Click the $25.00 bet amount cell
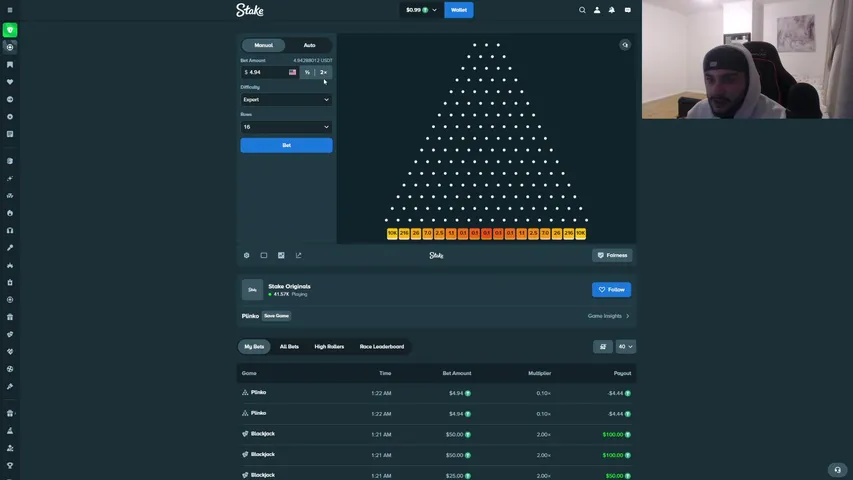This screenshot has width=853, height=480. pyautogui.click(x=457, y=476)
